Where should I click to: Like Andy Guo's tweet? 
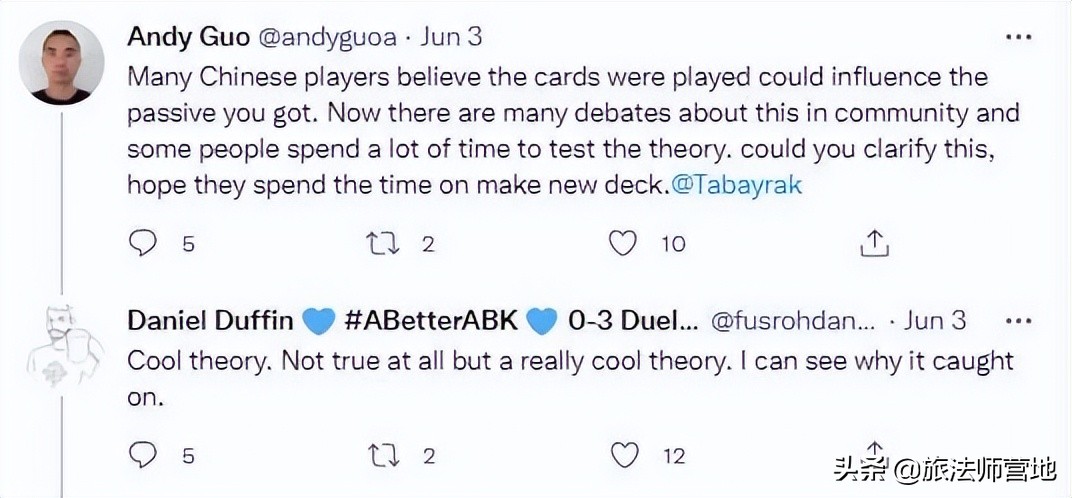pyautogui.click(x=624, y=242)
